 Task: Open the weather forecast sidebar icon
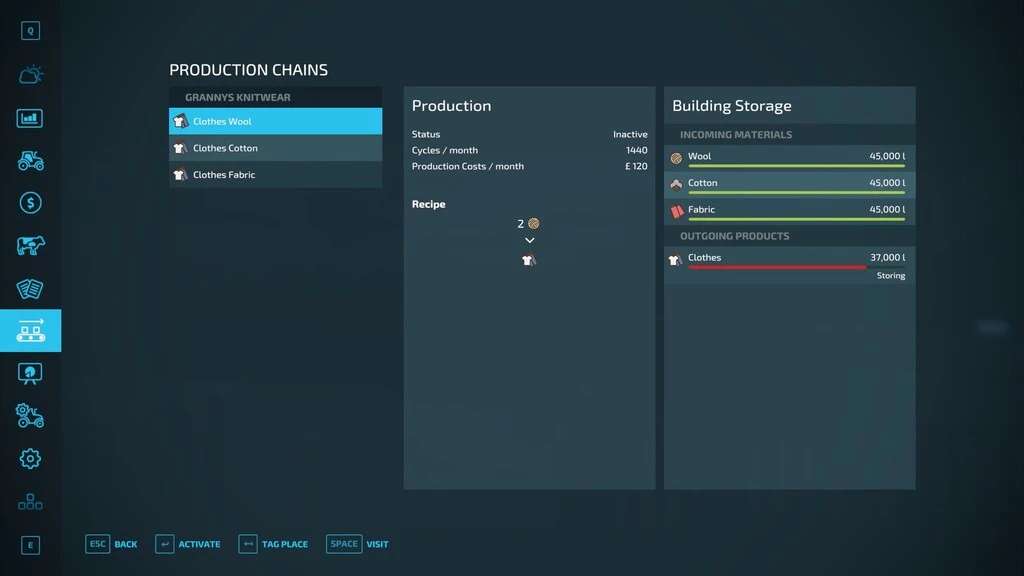pos(30,75)
